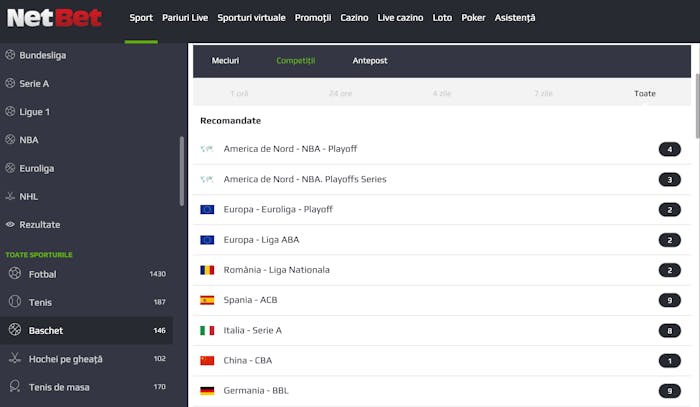700x407 pixels.
Task: Click the Tenis ball icon
Action: coord(15,302)
